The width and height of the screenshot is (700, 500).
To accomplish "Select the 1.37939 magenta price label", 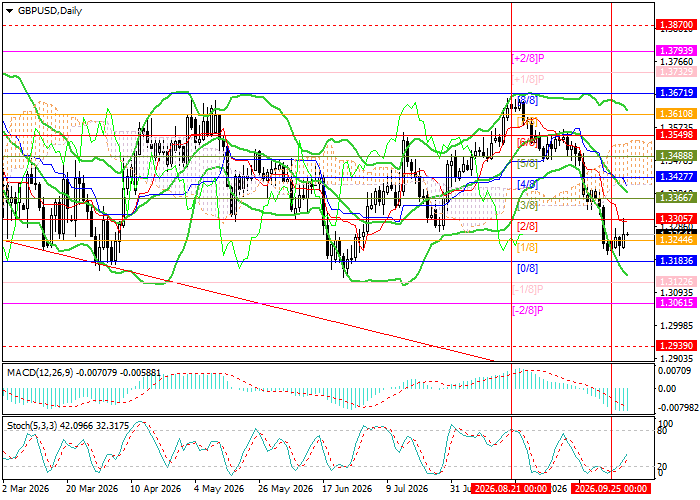I will click(x=676, y=51).
